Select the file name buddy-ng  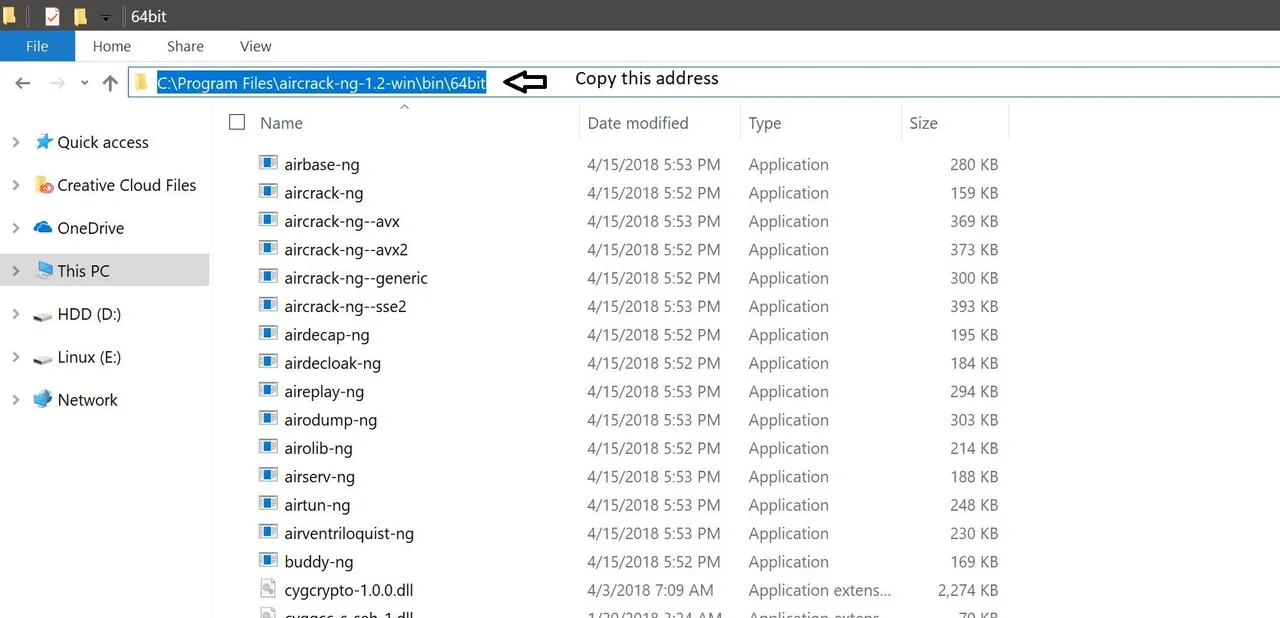pos(319,562)
